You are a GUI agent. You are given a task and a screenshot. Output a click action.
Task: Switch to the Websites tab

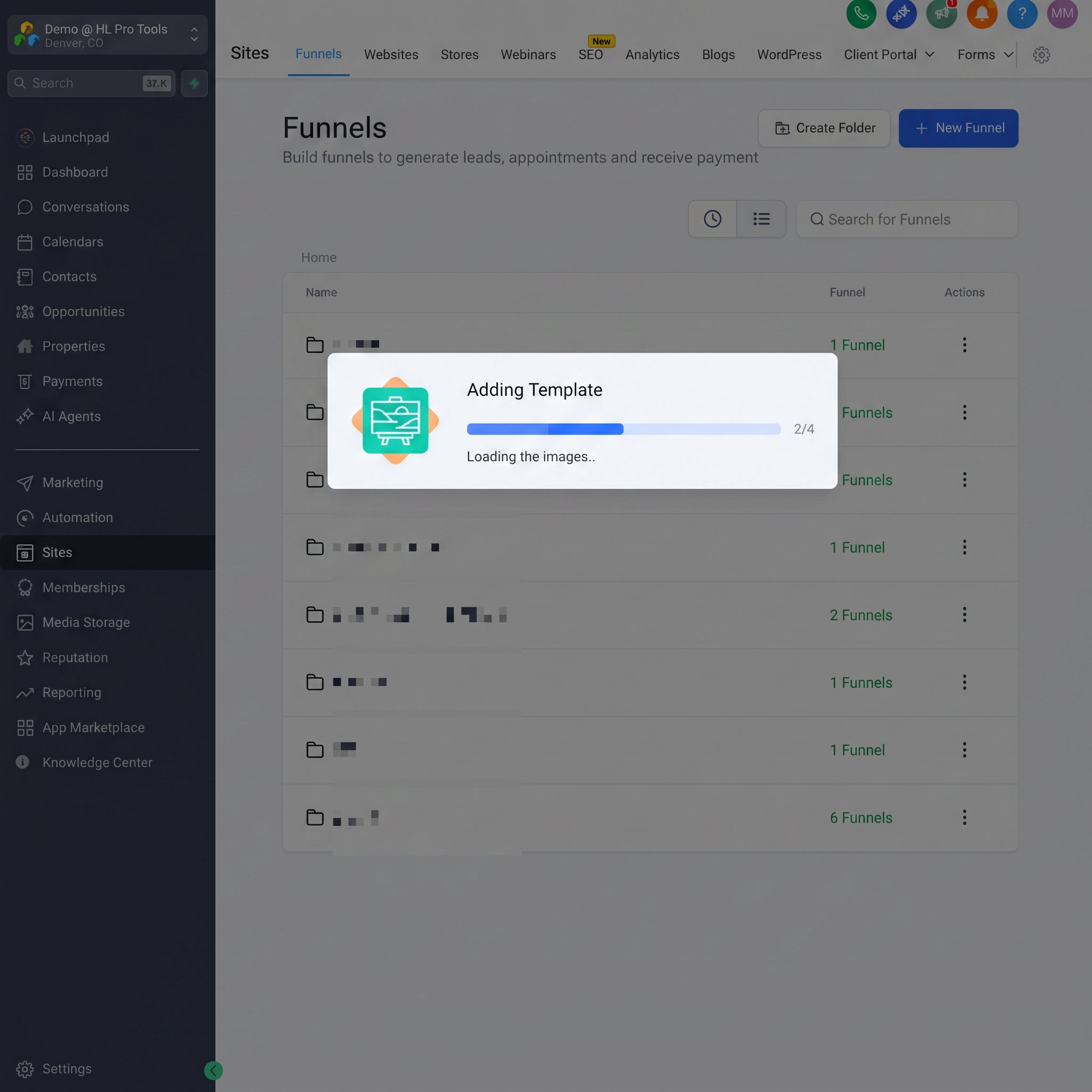point(391,55)
